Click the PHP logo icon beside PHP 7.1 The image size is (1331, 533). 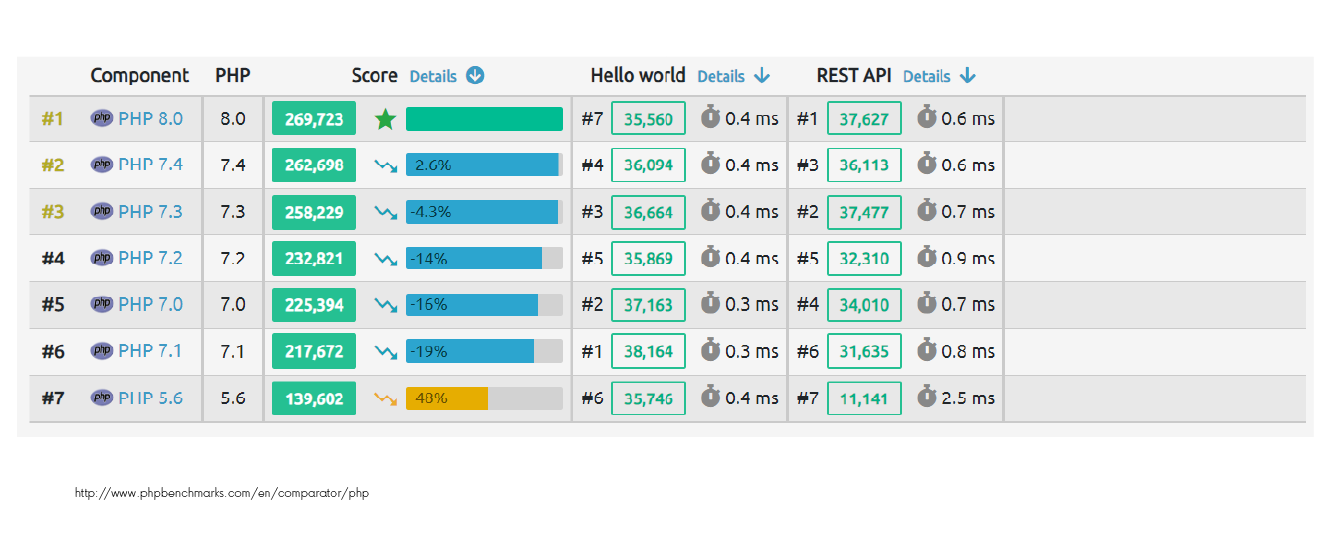tap(102, 351)
